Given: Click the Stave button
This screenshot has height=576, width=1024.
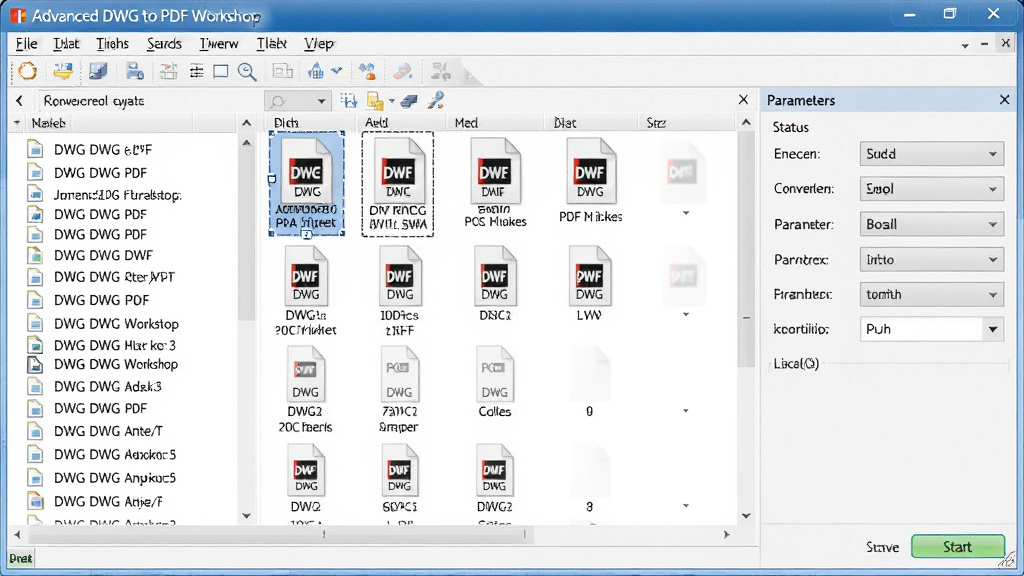Looking at the screenshot, I should click(882, 547).
